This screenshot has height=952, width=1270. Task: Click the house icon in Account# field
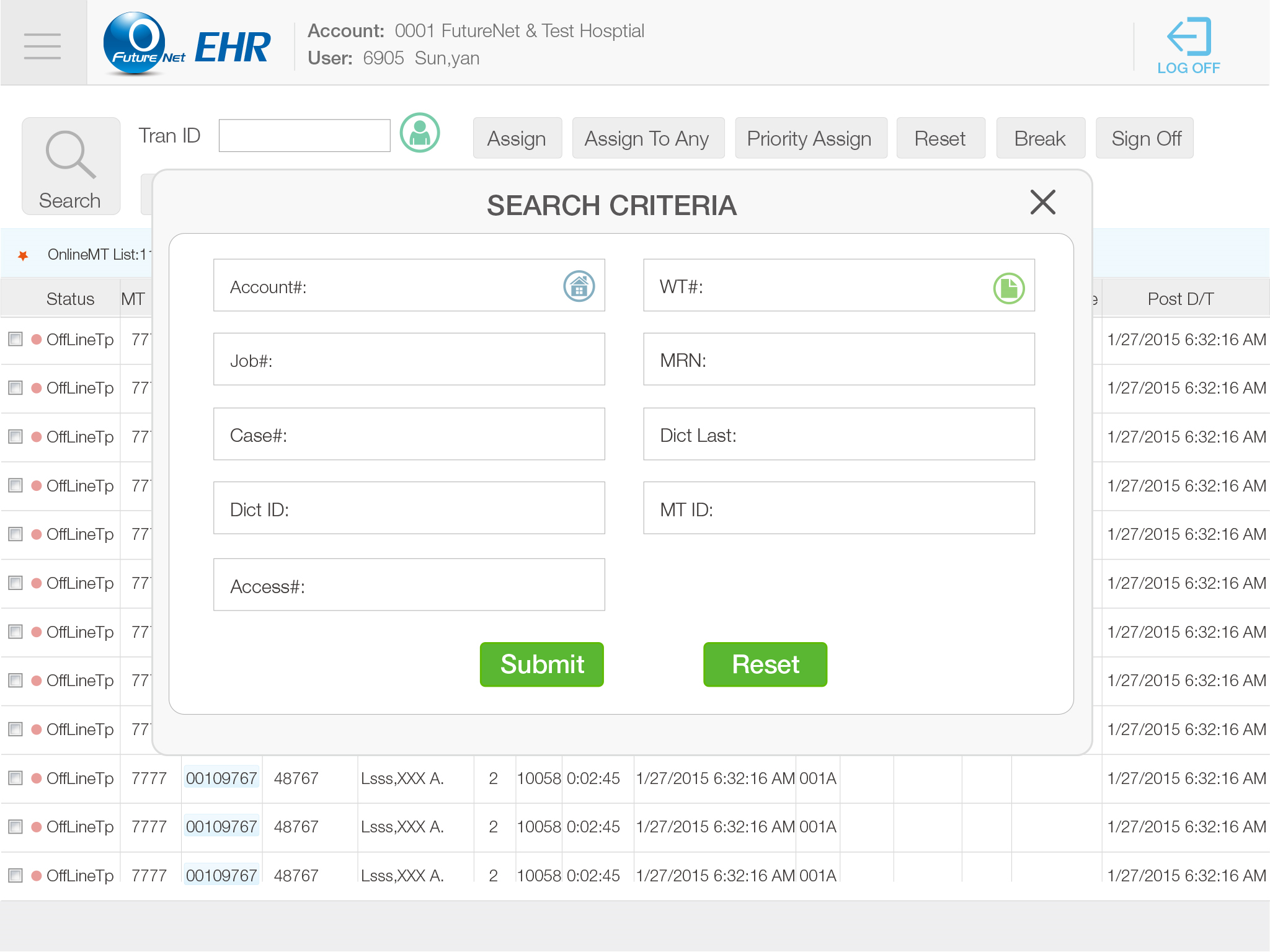tap(579, 286)
